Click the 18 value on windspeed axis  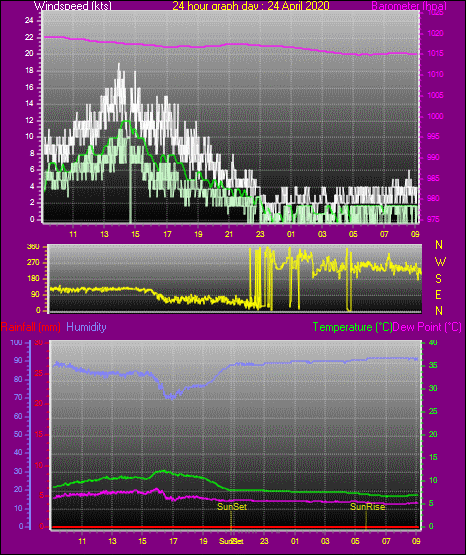(x=29, y=70)
